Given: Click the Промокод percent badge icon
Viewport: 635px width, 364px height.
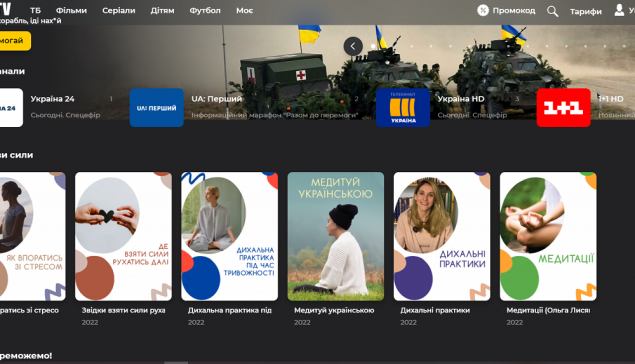Looking at the screenshot, I should click(x=483, y=10).
